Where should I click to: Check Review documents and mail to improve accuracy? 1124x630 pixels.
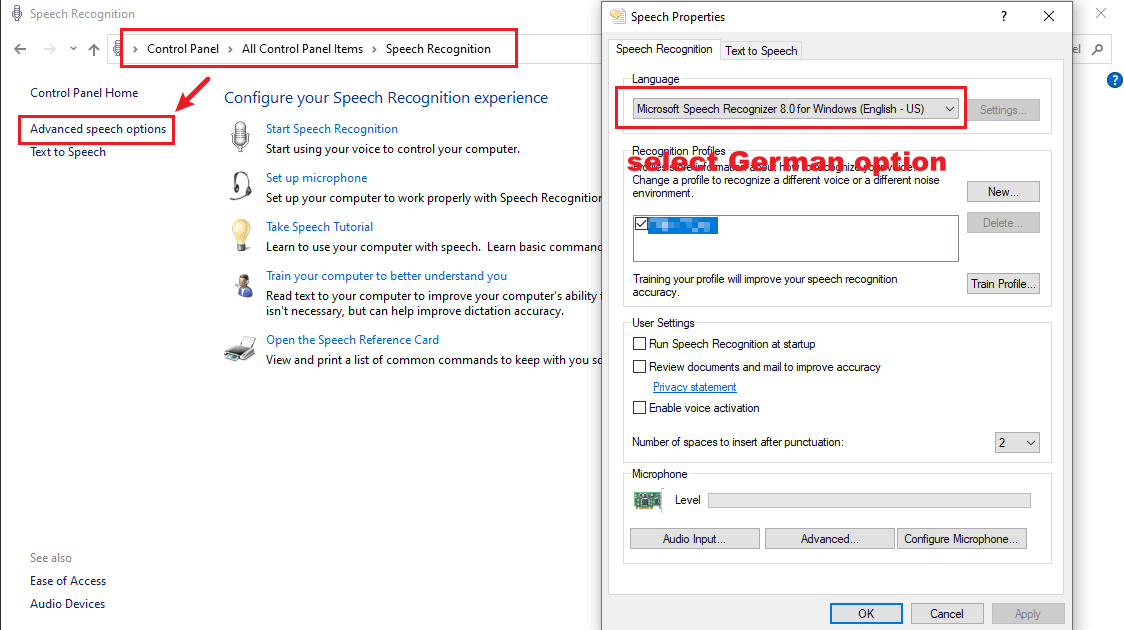[x=639, y=367]
